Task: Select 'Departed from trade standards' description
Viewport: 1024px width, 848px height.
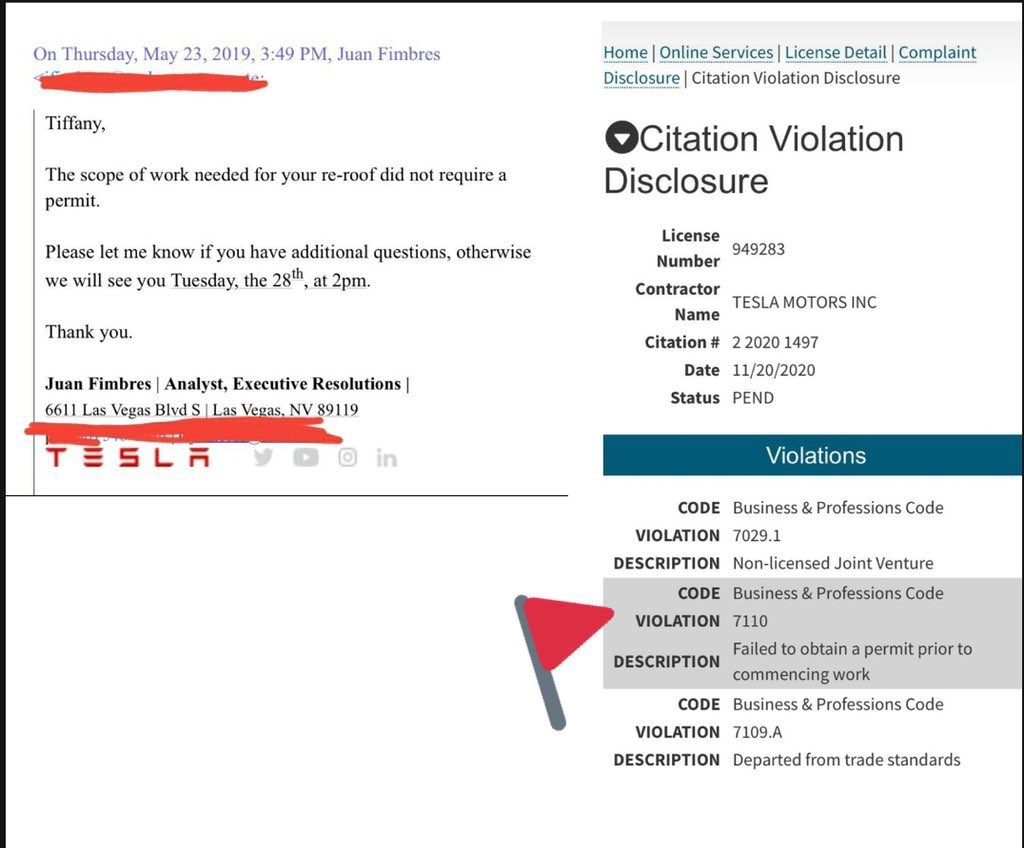Action: 846,760
